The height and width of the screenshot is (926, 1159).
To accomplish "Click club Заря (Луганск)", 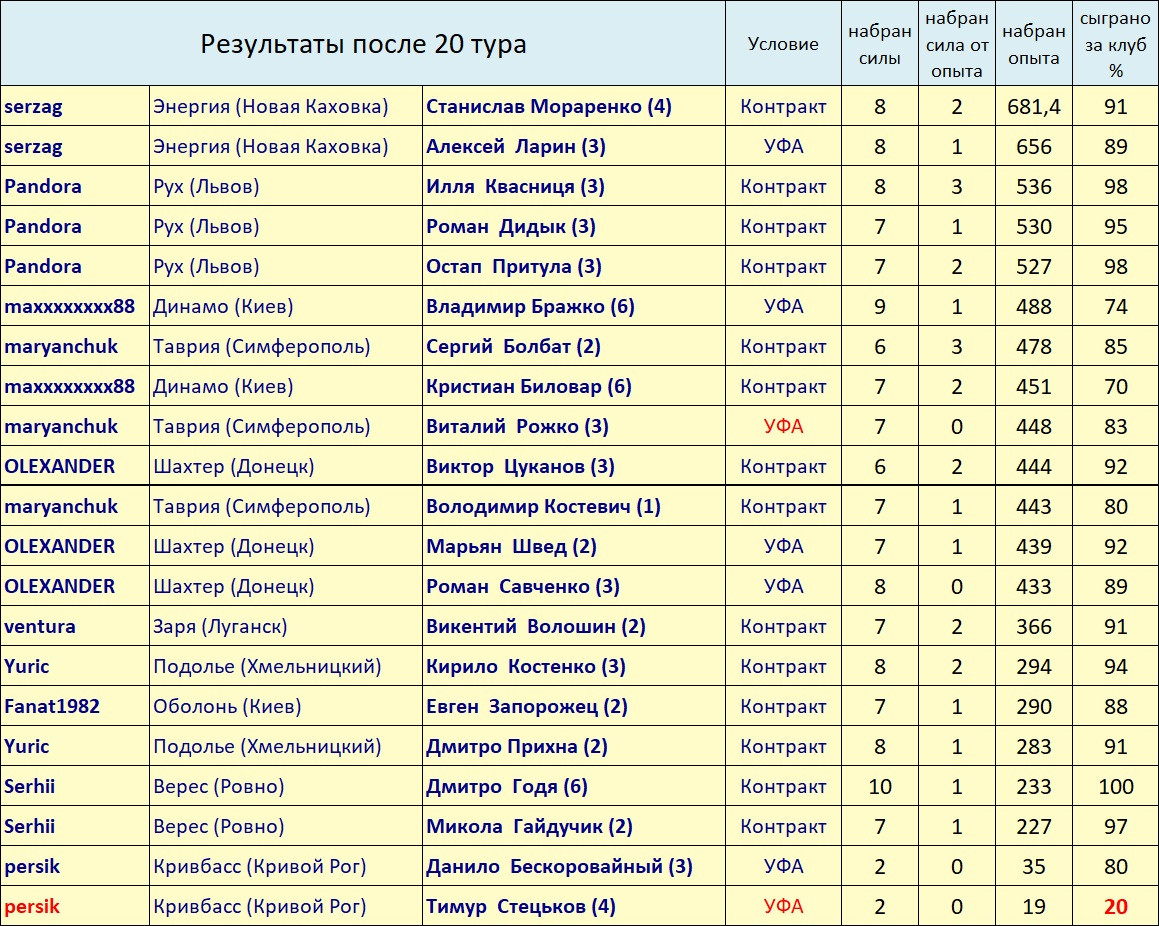I will (220, 626).
